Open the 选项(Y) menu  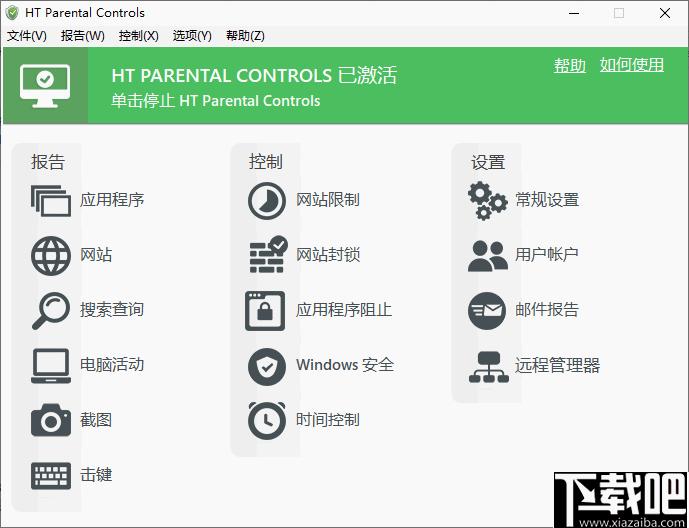pyautogui.click(x=192, y=36)
